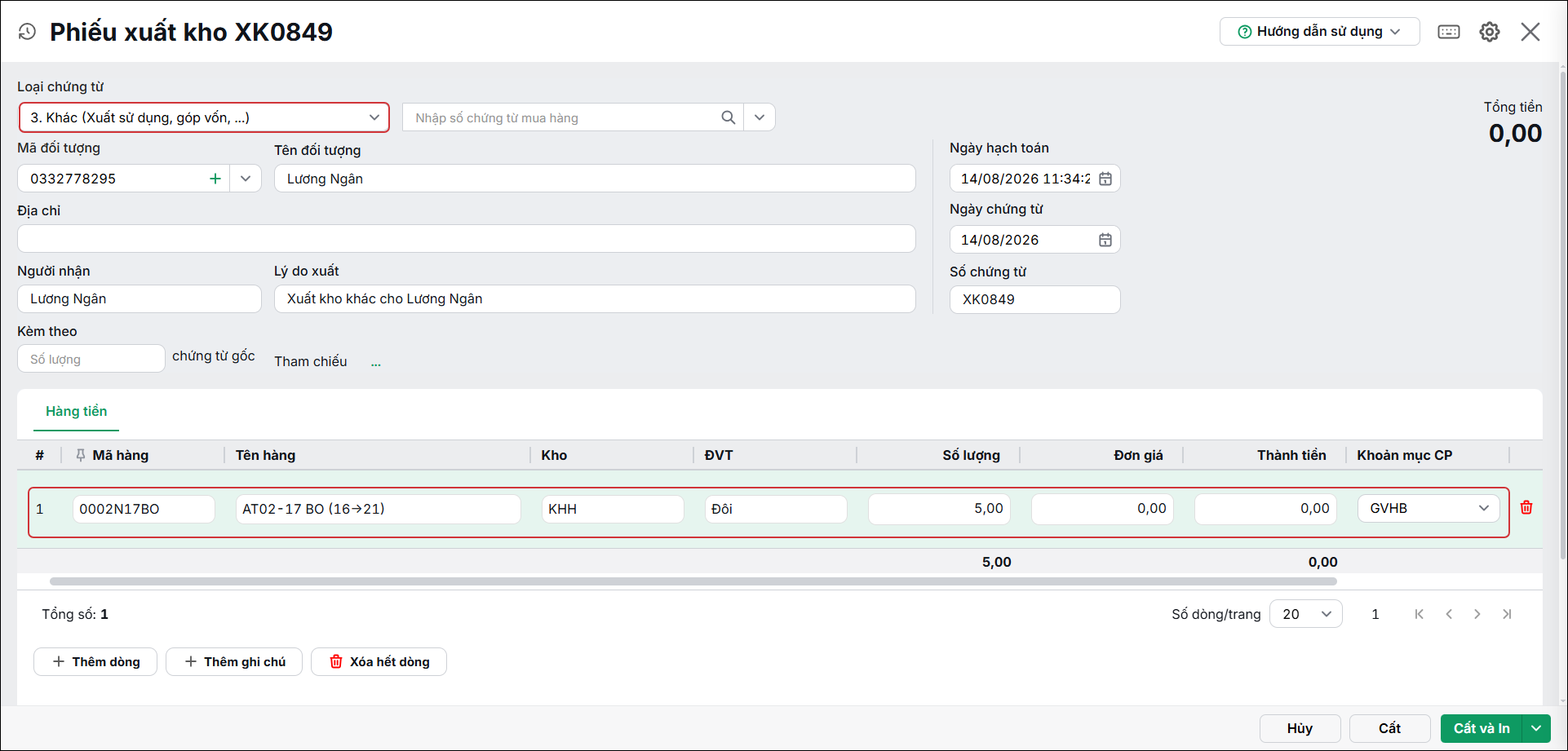Click the Kho cell KHH

pos(613,509)
